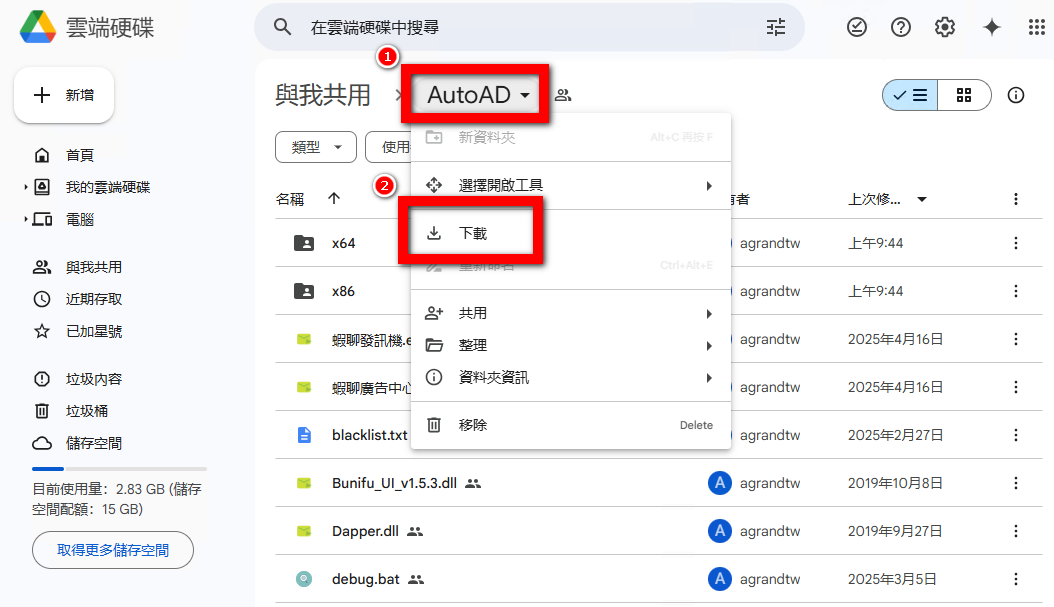Image resolution: width=1054 pixels, height=607 pixels.
Task: Open more options for x64 row
Action: [x=1016, y=243]
